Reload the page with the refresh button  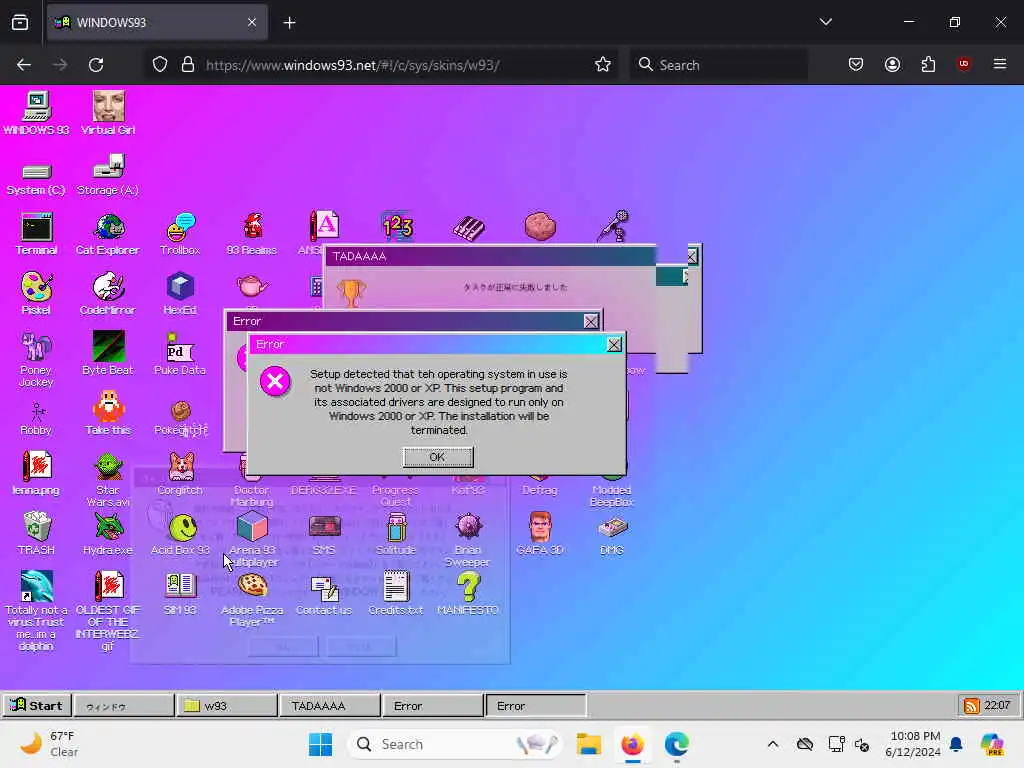click(x=96, y=65)
